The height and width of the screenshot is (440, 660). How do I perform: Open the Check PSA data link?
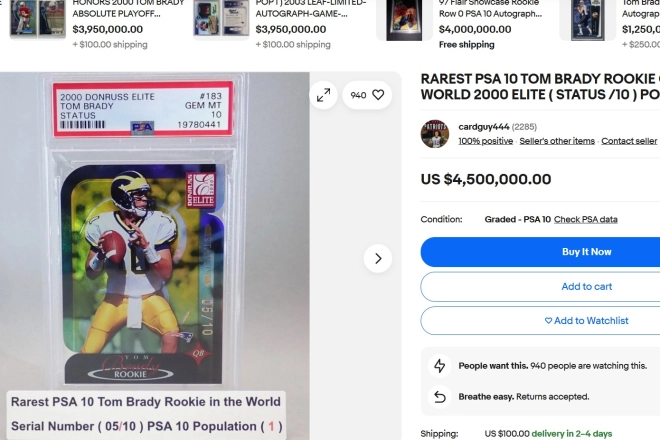click(585, 219)
